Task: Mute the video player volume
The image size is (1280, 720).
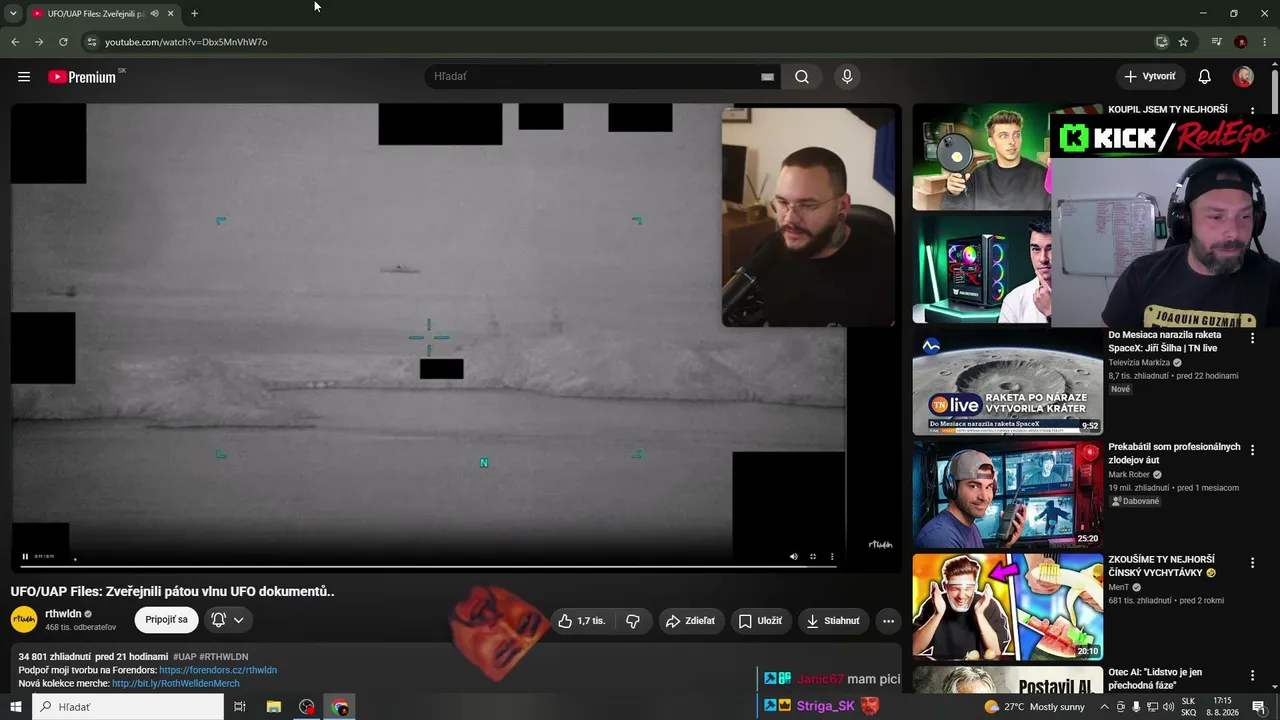Action: click(794, 557)
